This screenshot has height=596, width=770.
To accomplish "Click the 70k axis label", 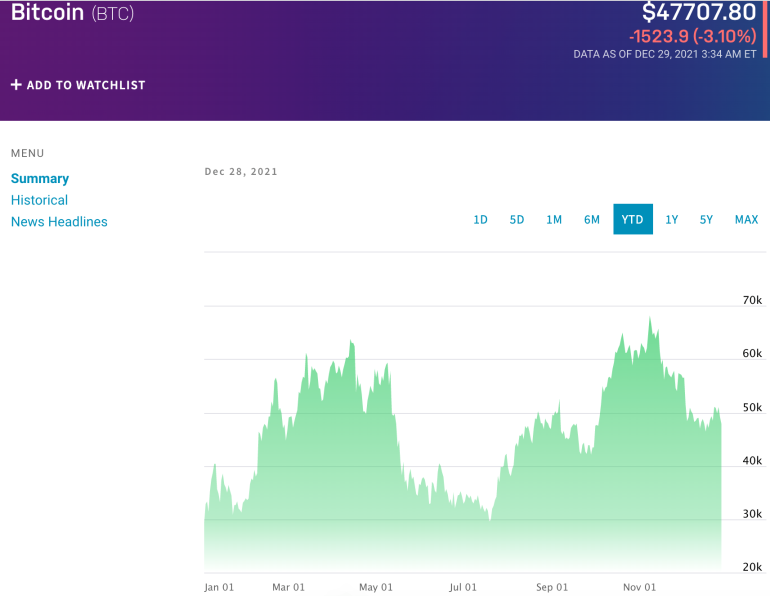I will click(x=752, y=300).
